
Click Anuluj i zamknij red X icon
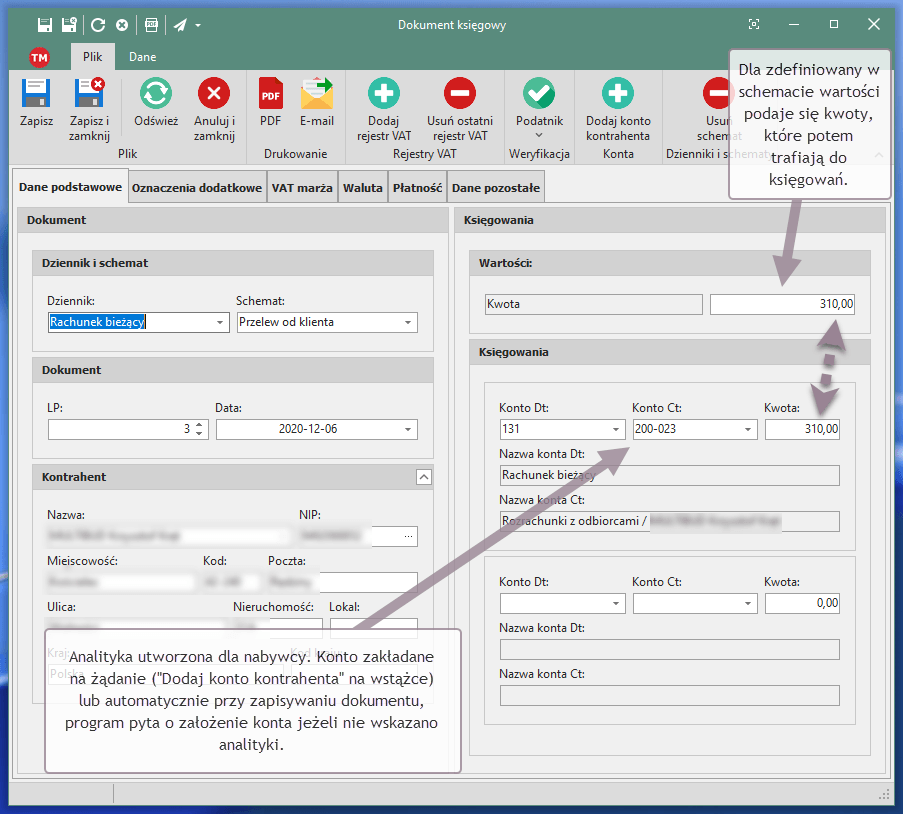(214, 95)
